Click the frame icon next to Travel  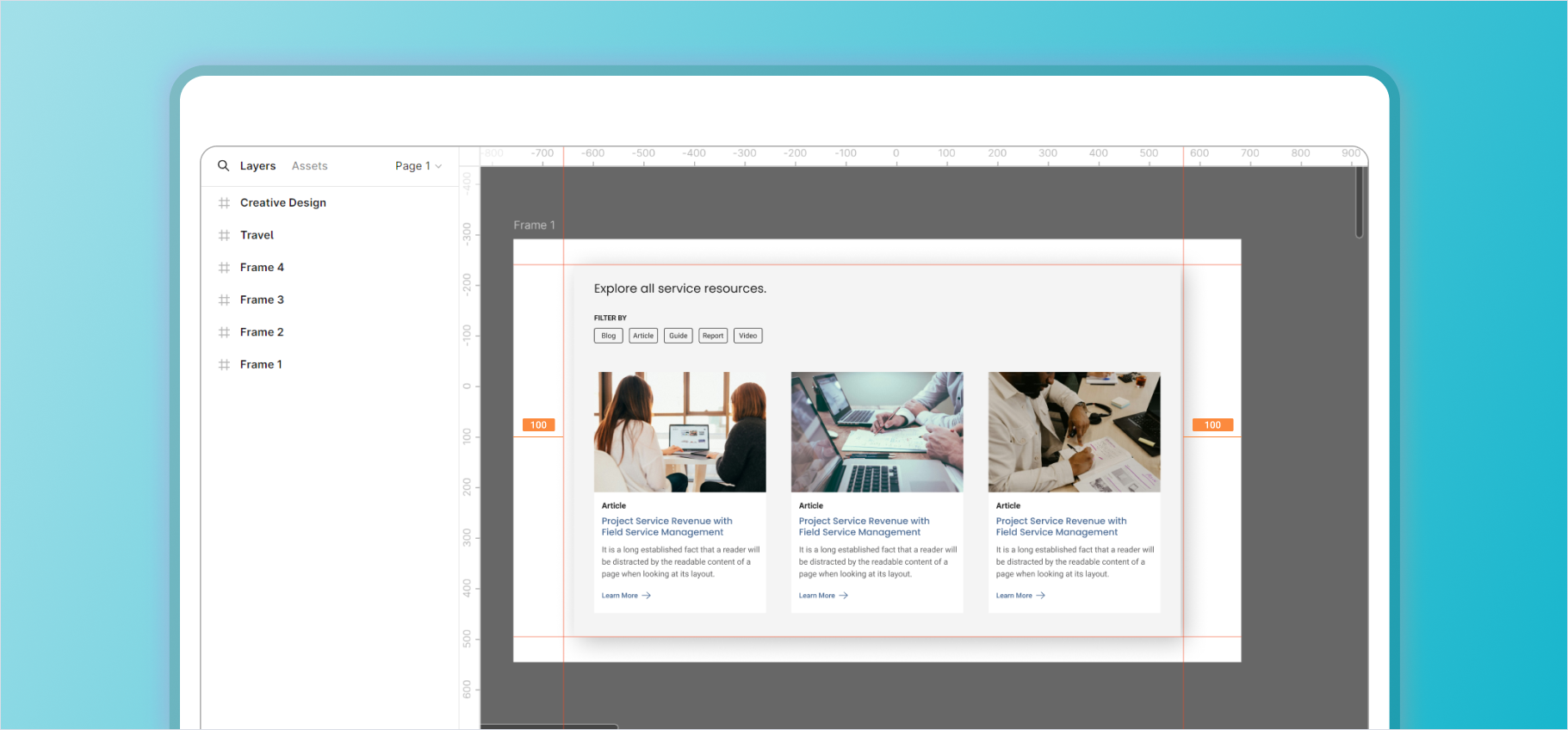(x=224, y=235)
